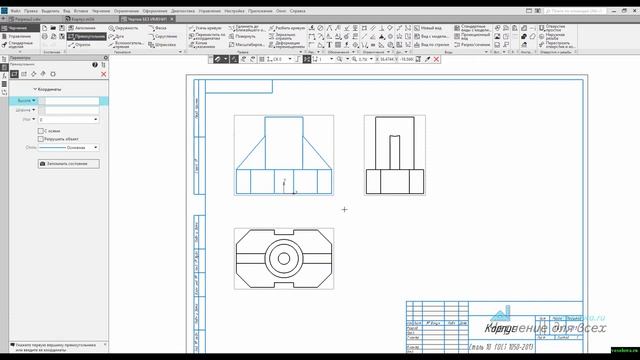Viewport: 640px width, 360px height.
Task: Click the Масштабировать tool
Action: pyautogui.click(x=247, y=44)
